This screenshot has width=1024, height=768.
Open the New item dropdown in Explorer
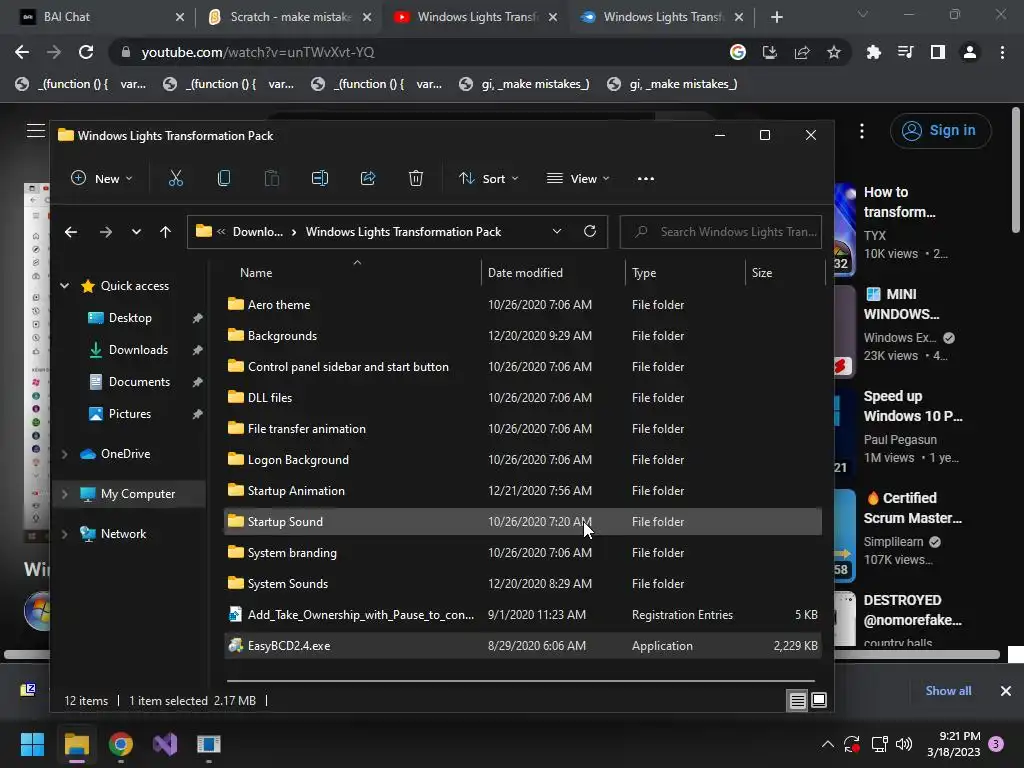(x=101, y=178)
